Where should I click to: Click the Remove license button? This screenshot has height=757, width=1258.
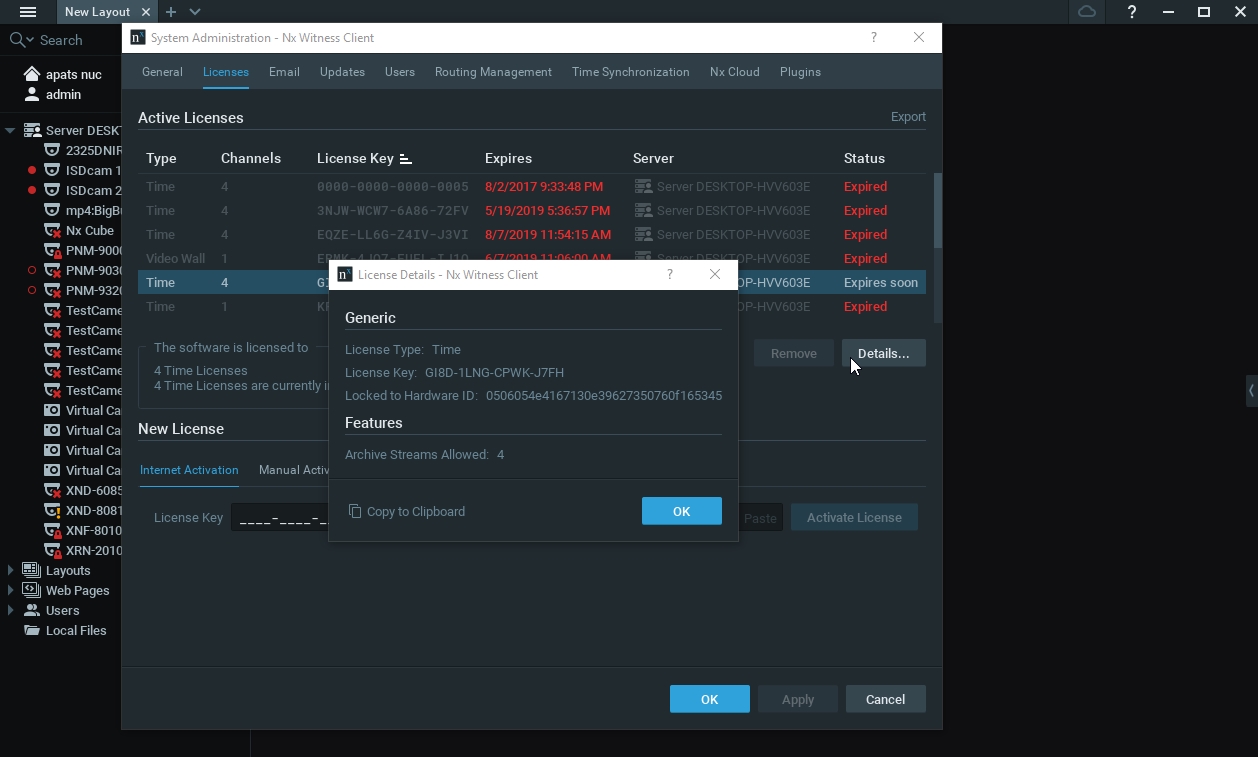coord(794,353)
